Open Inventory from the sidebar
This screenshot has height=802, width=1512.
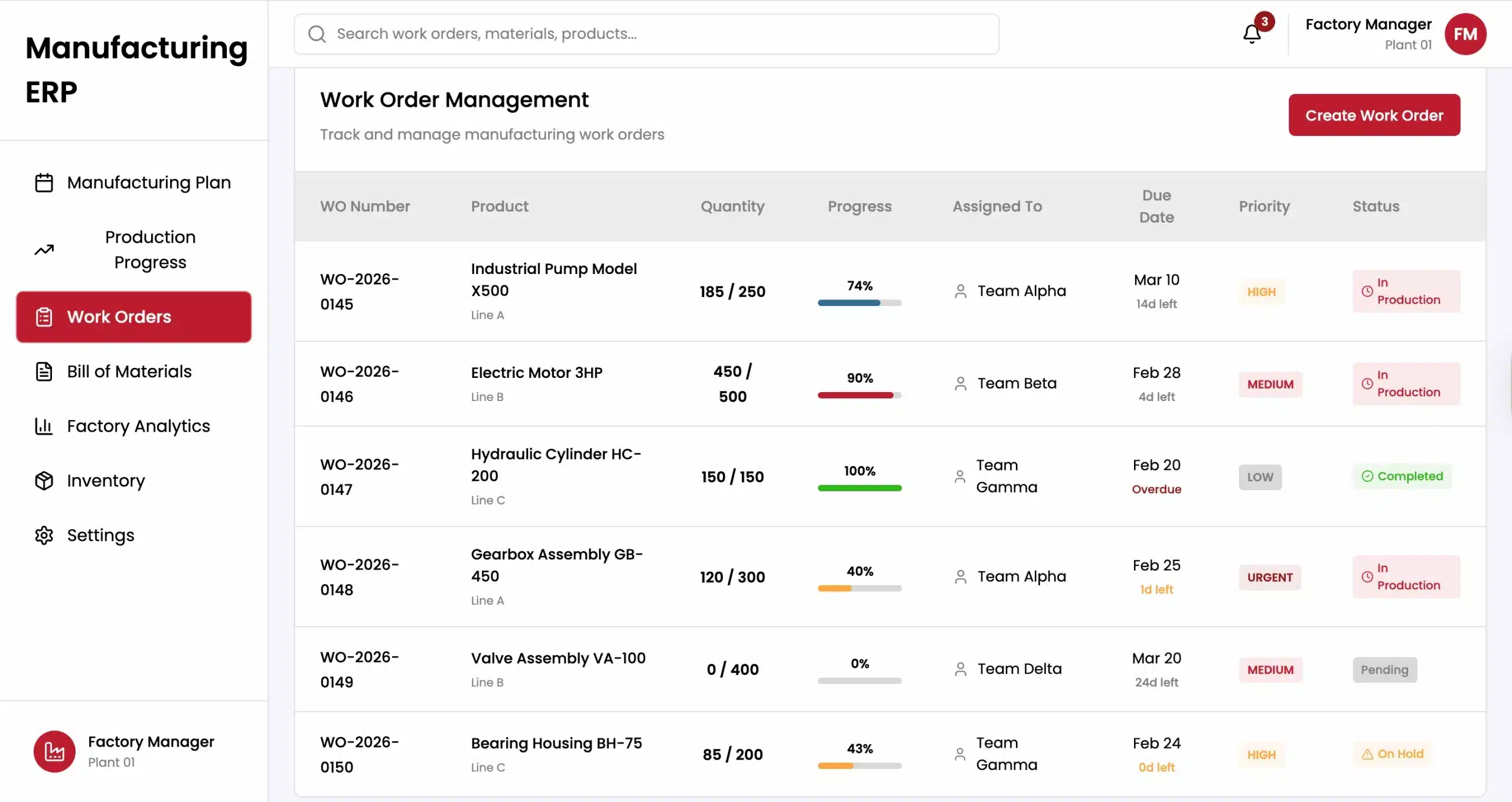point(106,481)
